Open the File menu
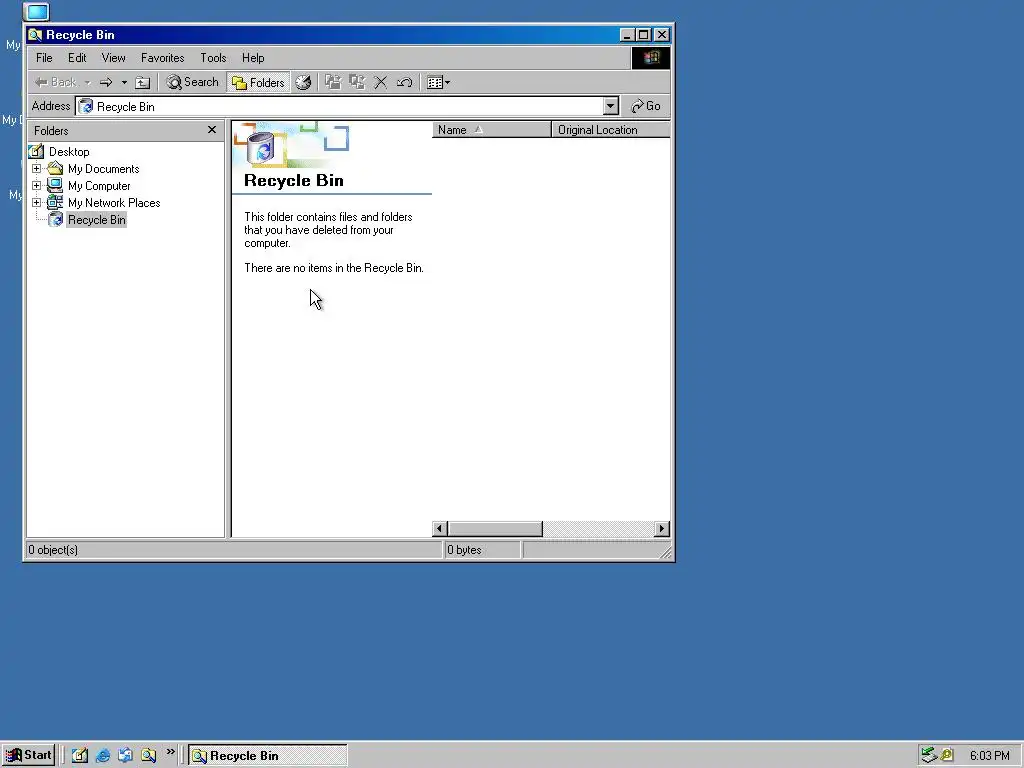The width and height of the screenshot is (1024, 768). tap(44, 57)
